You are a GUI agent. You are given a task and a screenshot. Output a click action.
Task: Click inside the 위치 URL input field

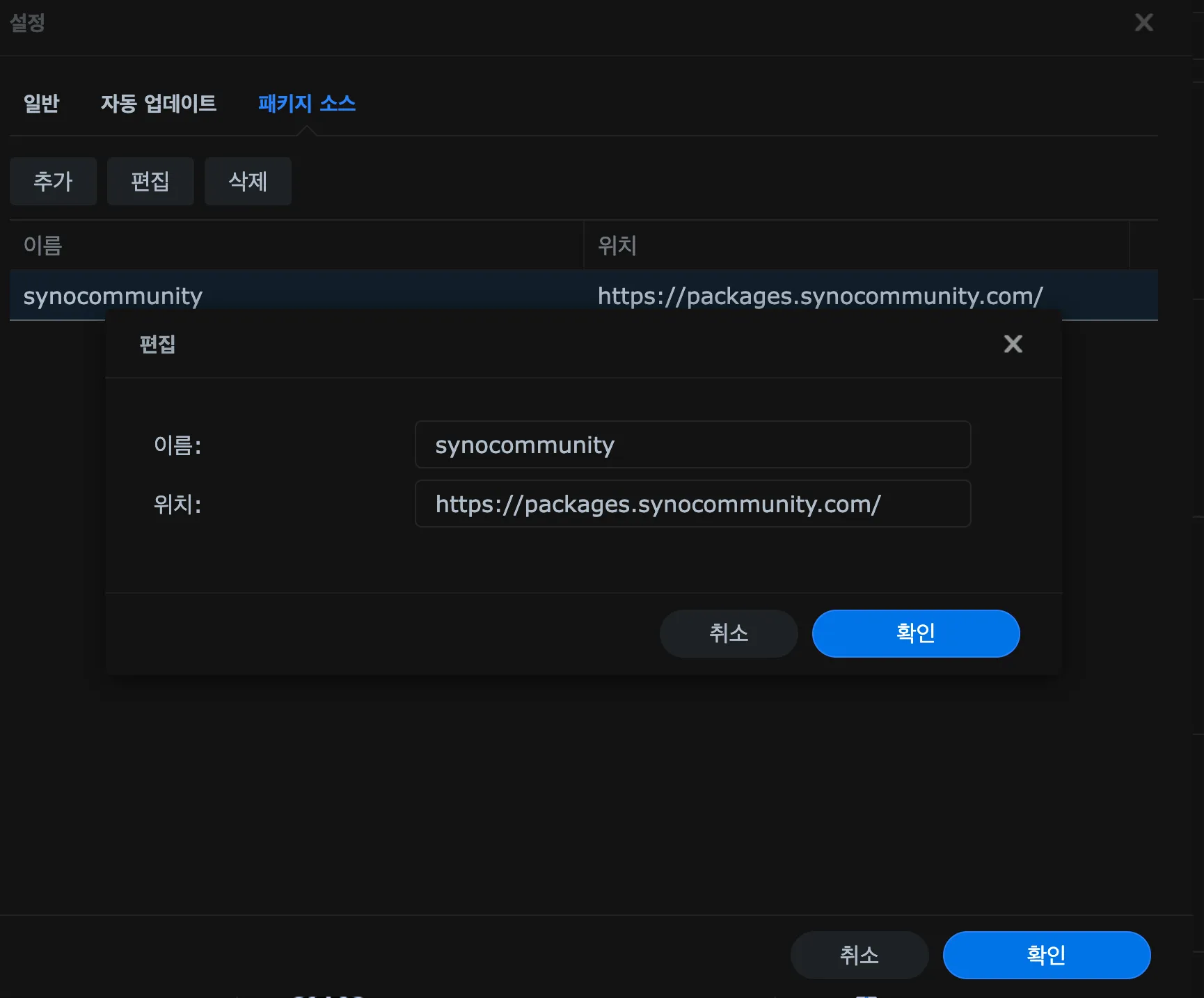click(692, 504)
